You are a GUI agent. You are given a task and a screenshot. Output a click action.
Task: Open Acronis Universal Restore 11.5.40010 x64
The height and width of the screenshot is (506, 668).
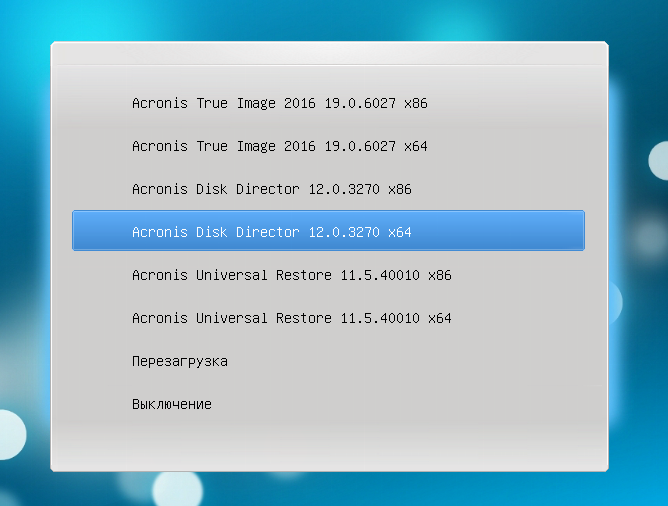click(x=292, y=318)
